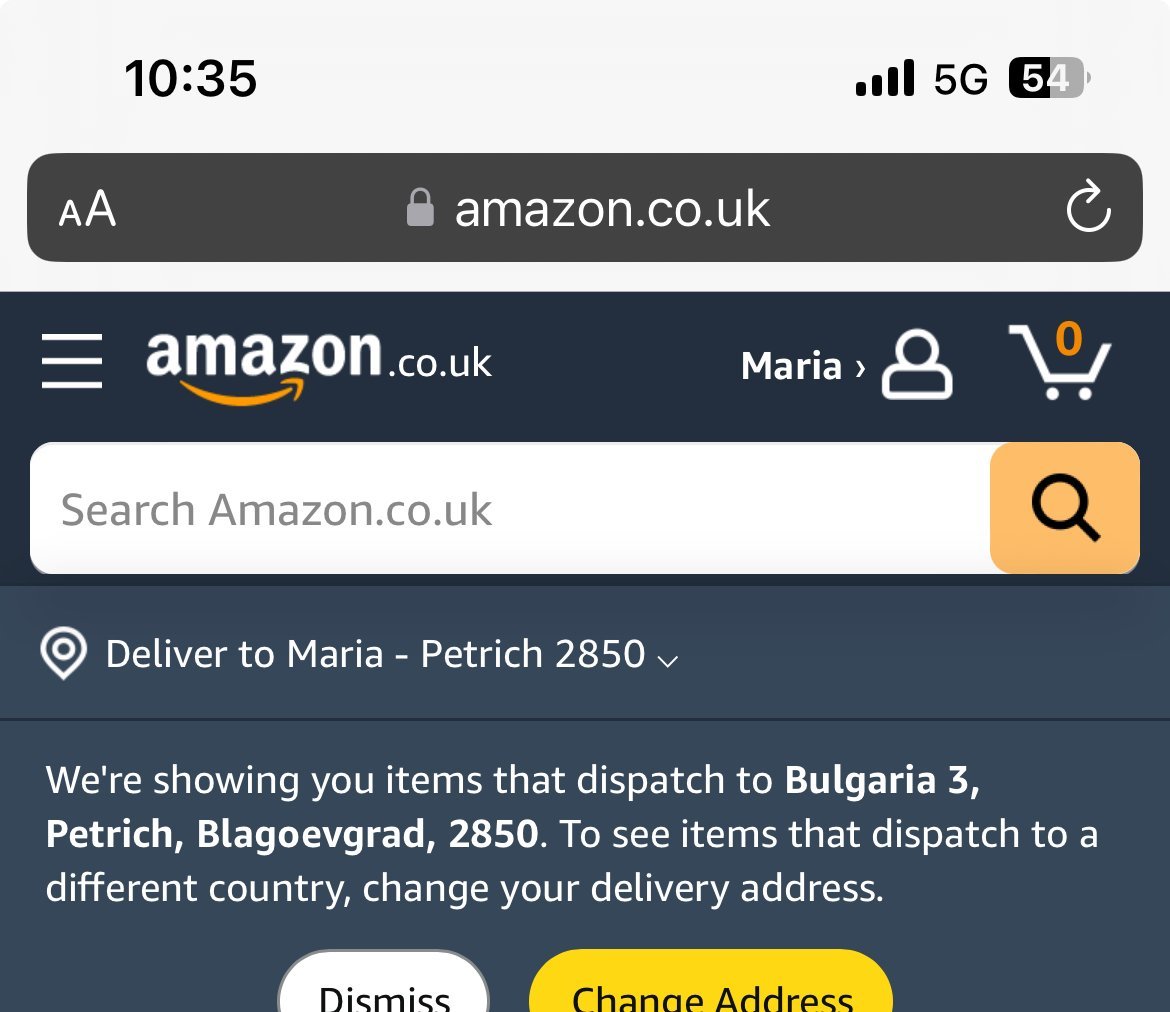Tap the padlock site security icon
This screenshot has width=1170, height=1012.
coord(420,207)
